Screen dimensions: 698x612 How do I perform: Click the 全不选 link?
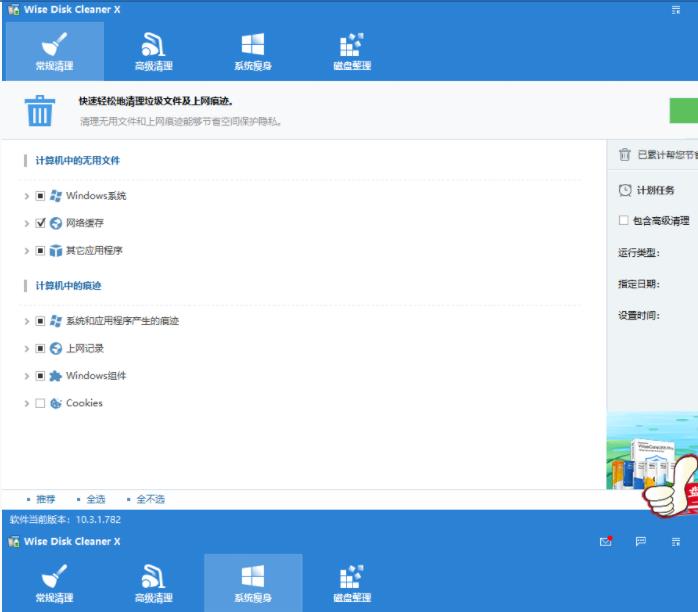150,499
